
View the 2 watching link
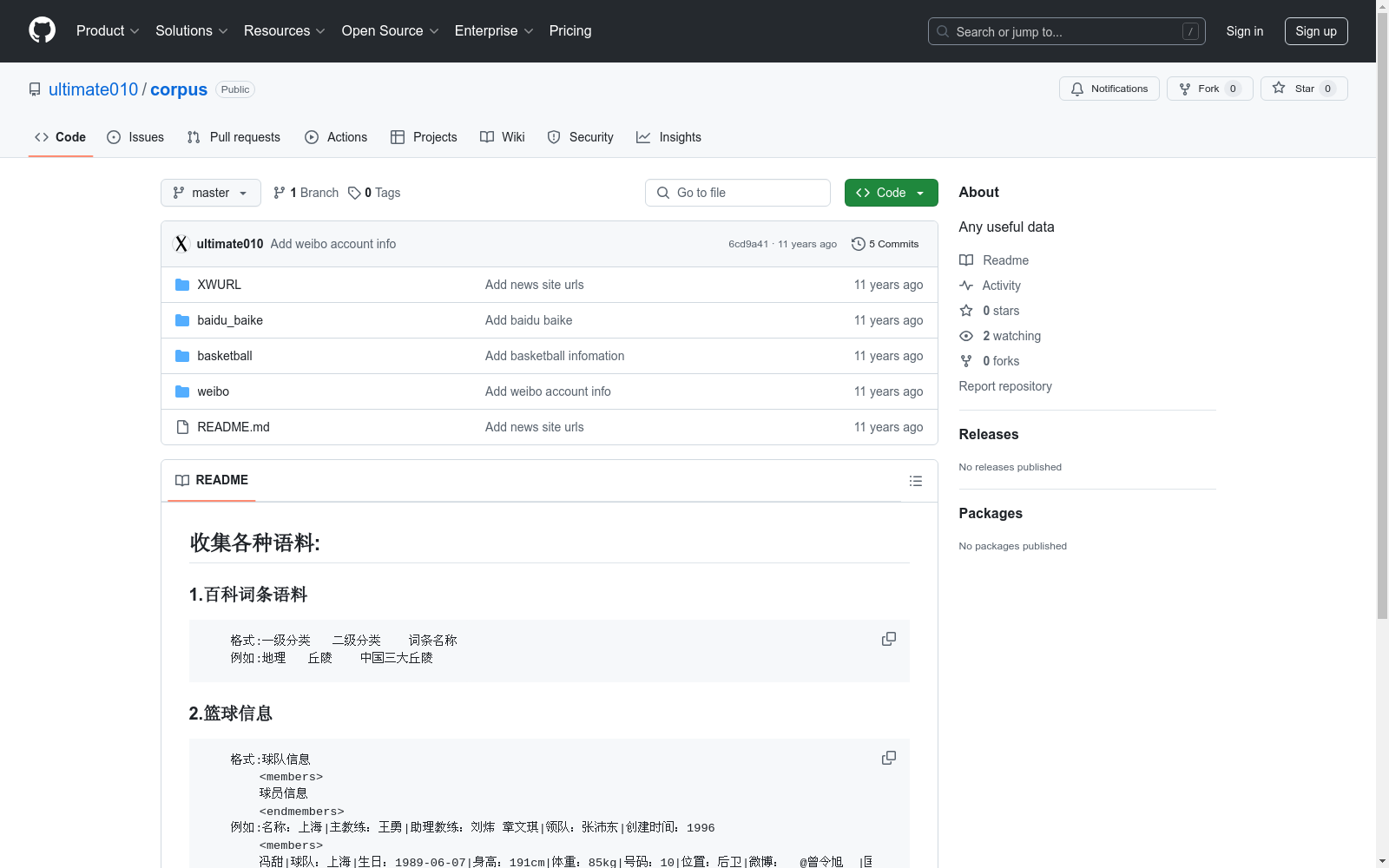(1000, 336)
